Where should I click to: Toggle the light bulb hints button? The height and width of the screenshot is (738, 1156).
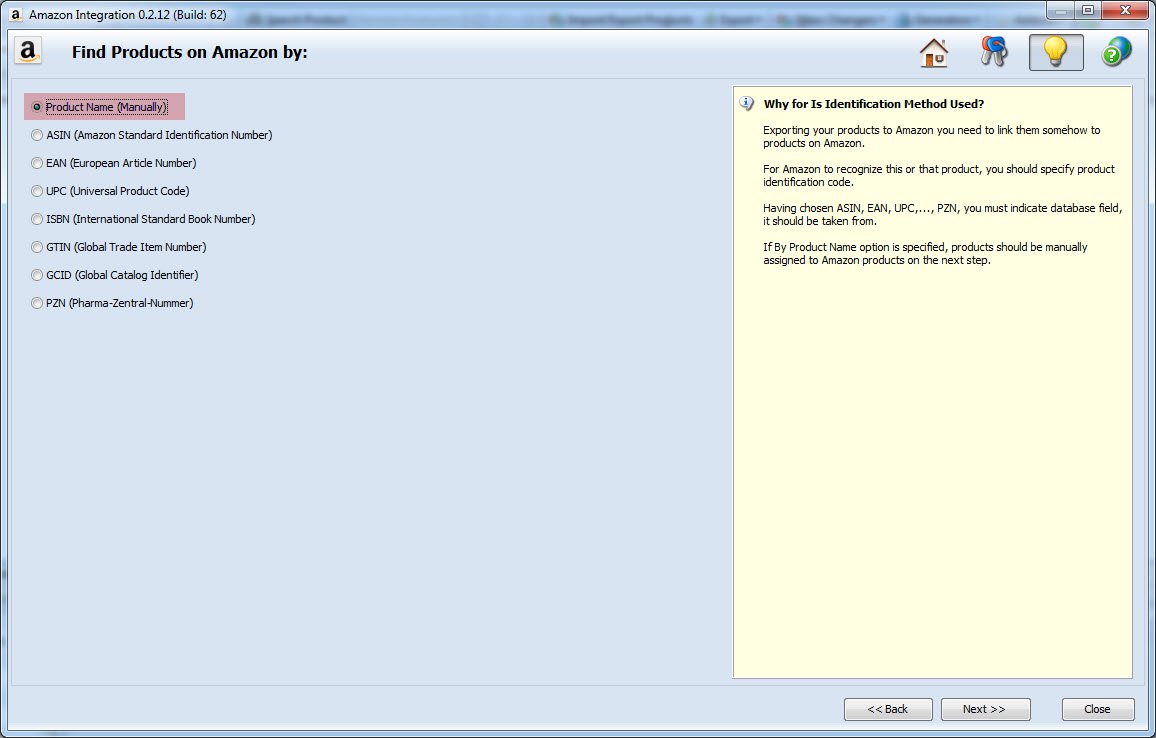(1056, 52)
